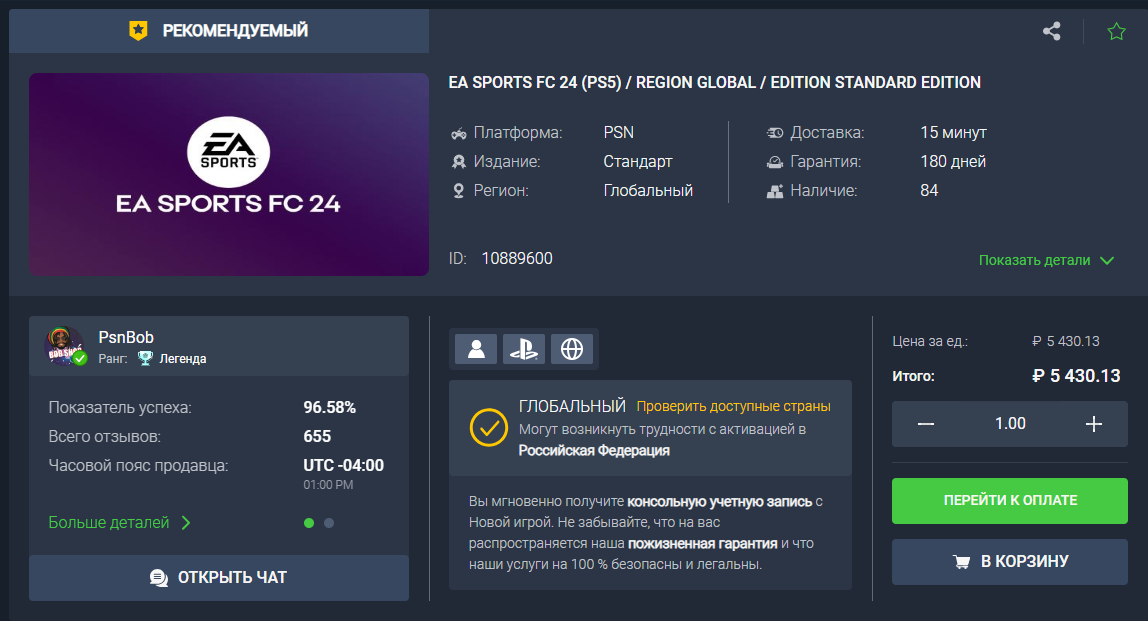The width and height of the screenshot is (1148, 621).
Task: Click the yellow checkmark ГЛОБАЛЬНЫЙ icon
Action: pos(488,427)
